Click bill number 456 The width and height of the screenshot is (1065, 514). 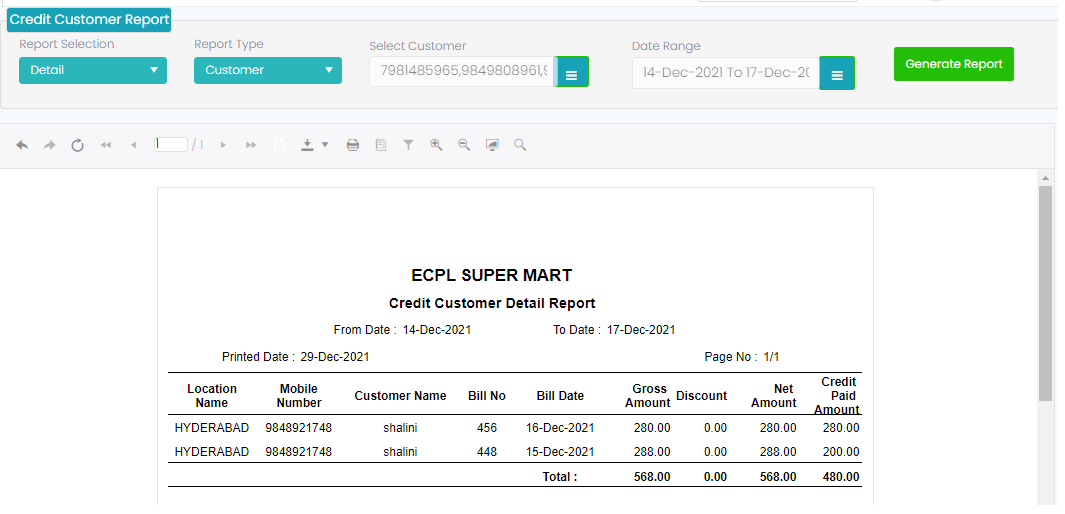pos(487,428)
